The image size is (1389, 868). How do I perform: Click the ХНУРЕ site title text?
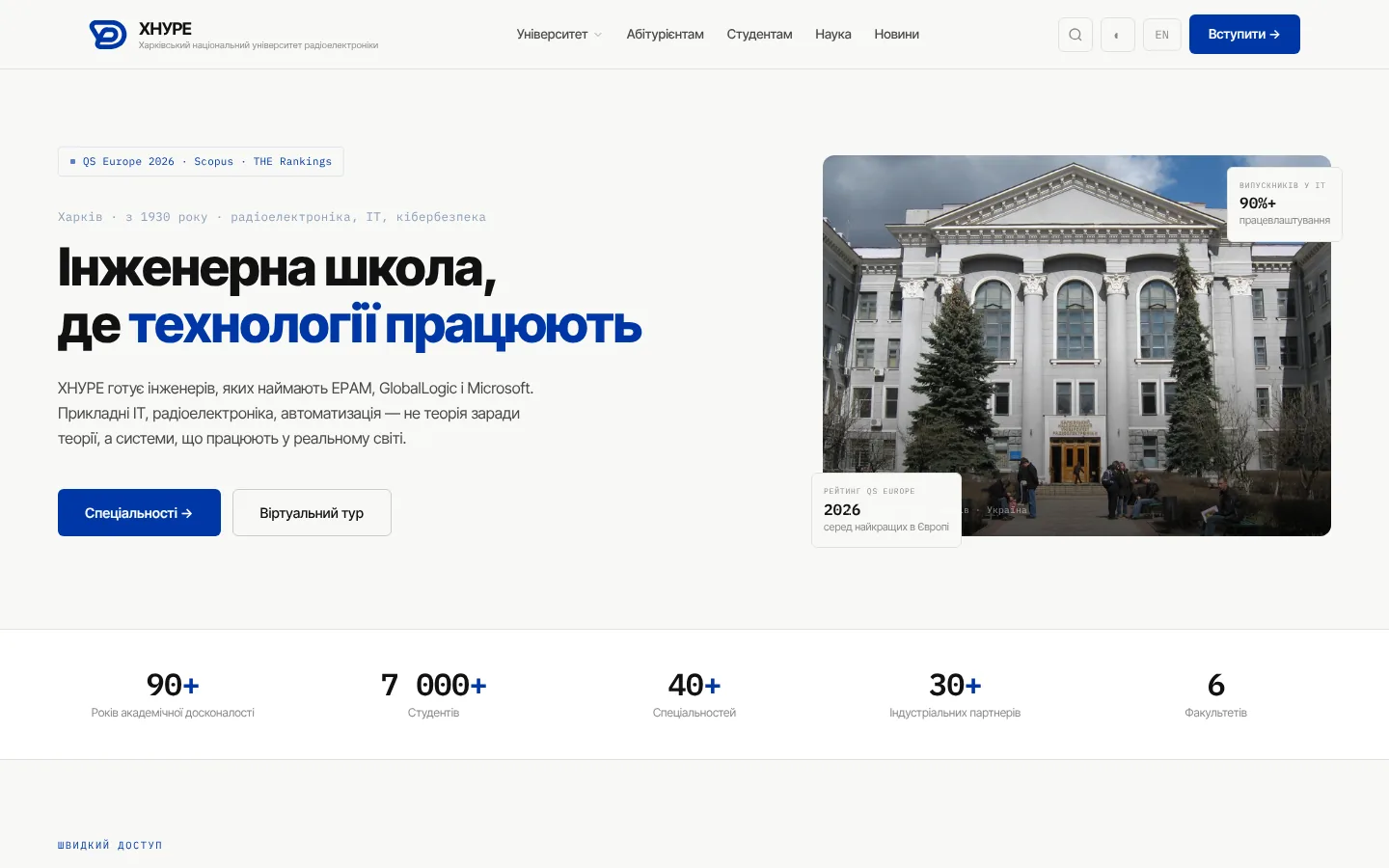165,29
